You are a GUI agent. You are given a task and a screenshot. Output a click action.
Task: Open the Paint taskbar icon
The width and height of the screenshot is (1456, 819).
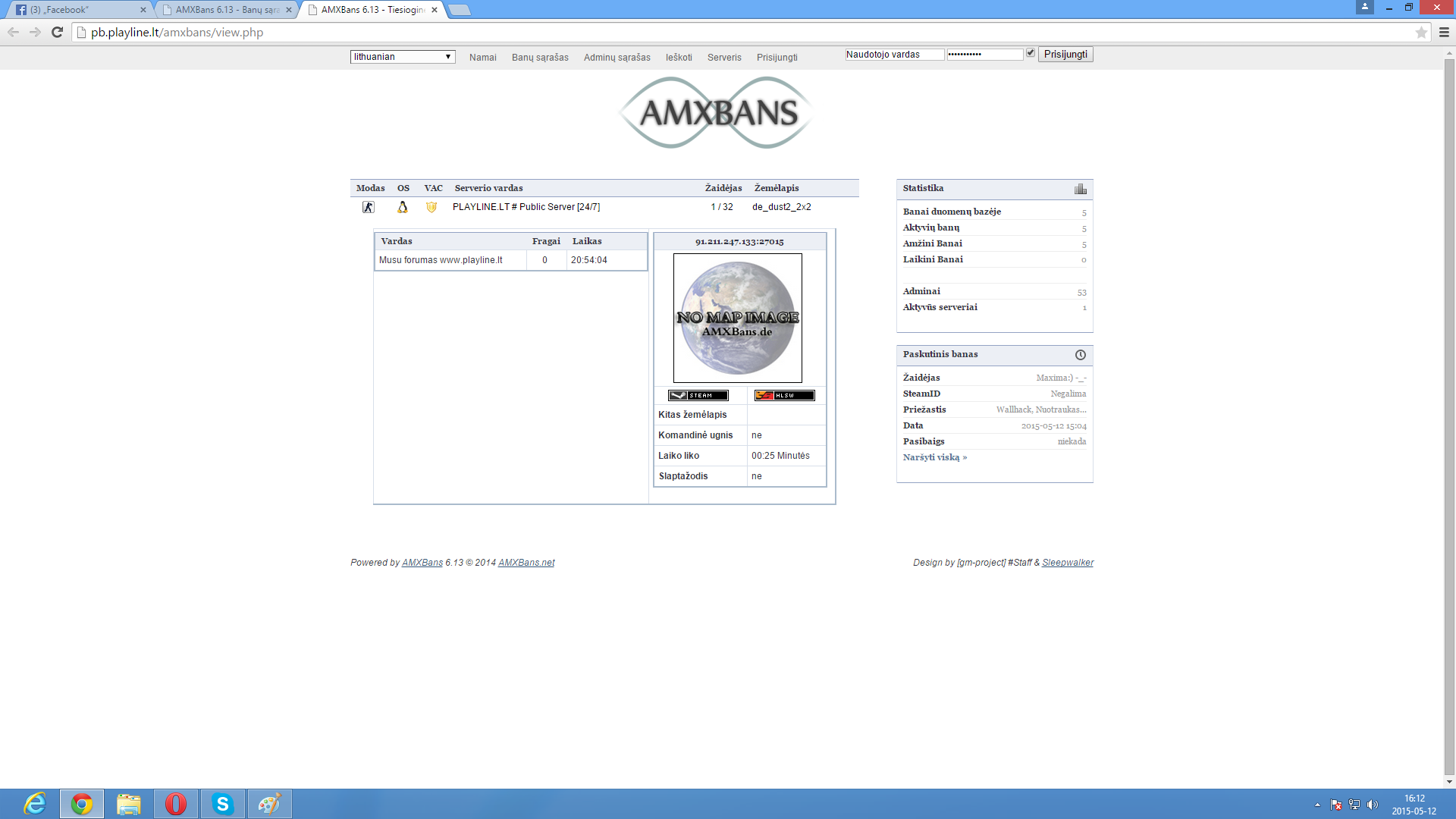270,804
